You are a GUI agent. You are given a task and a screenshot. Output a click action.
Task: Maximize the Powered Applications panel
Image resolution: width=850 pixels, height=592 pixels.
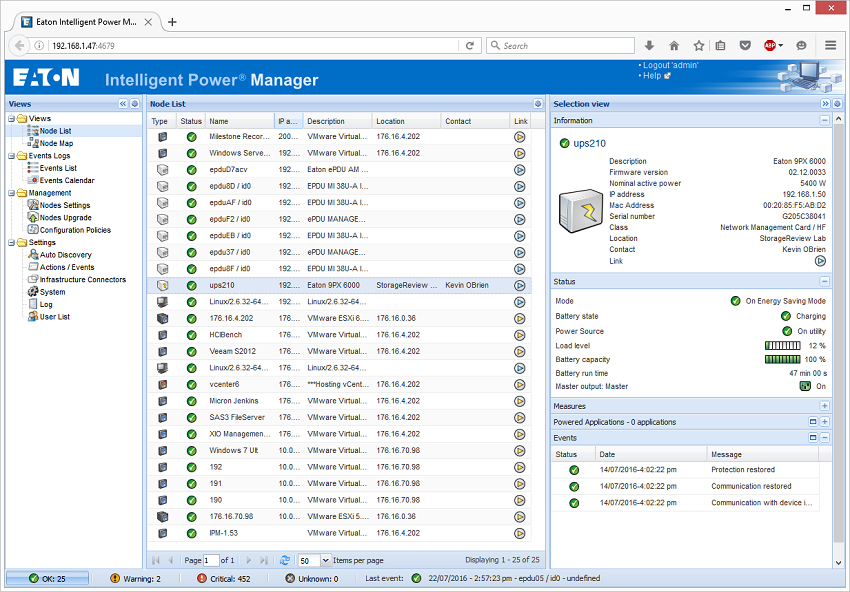(813, 422)
